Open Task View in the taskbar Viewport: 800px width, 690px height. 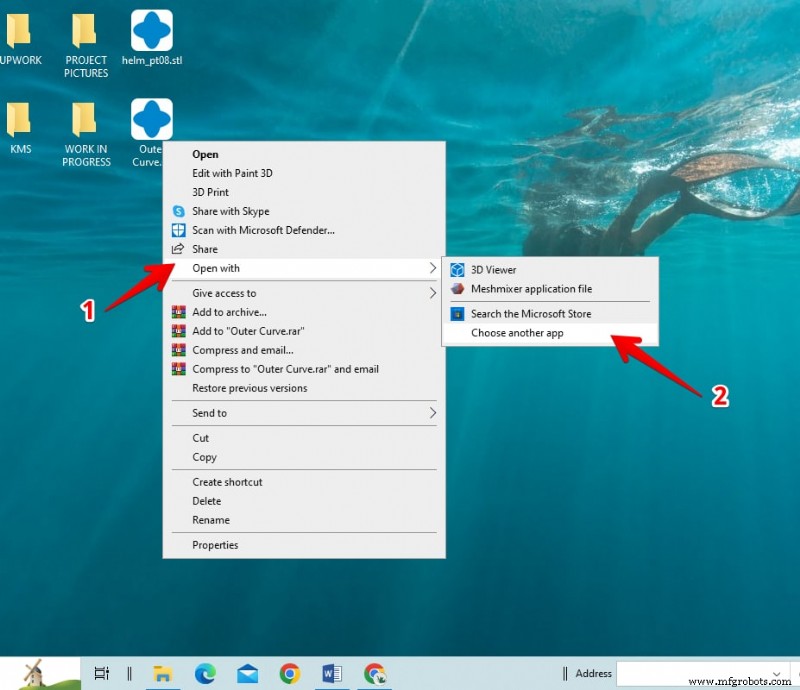tap(102, 674)
